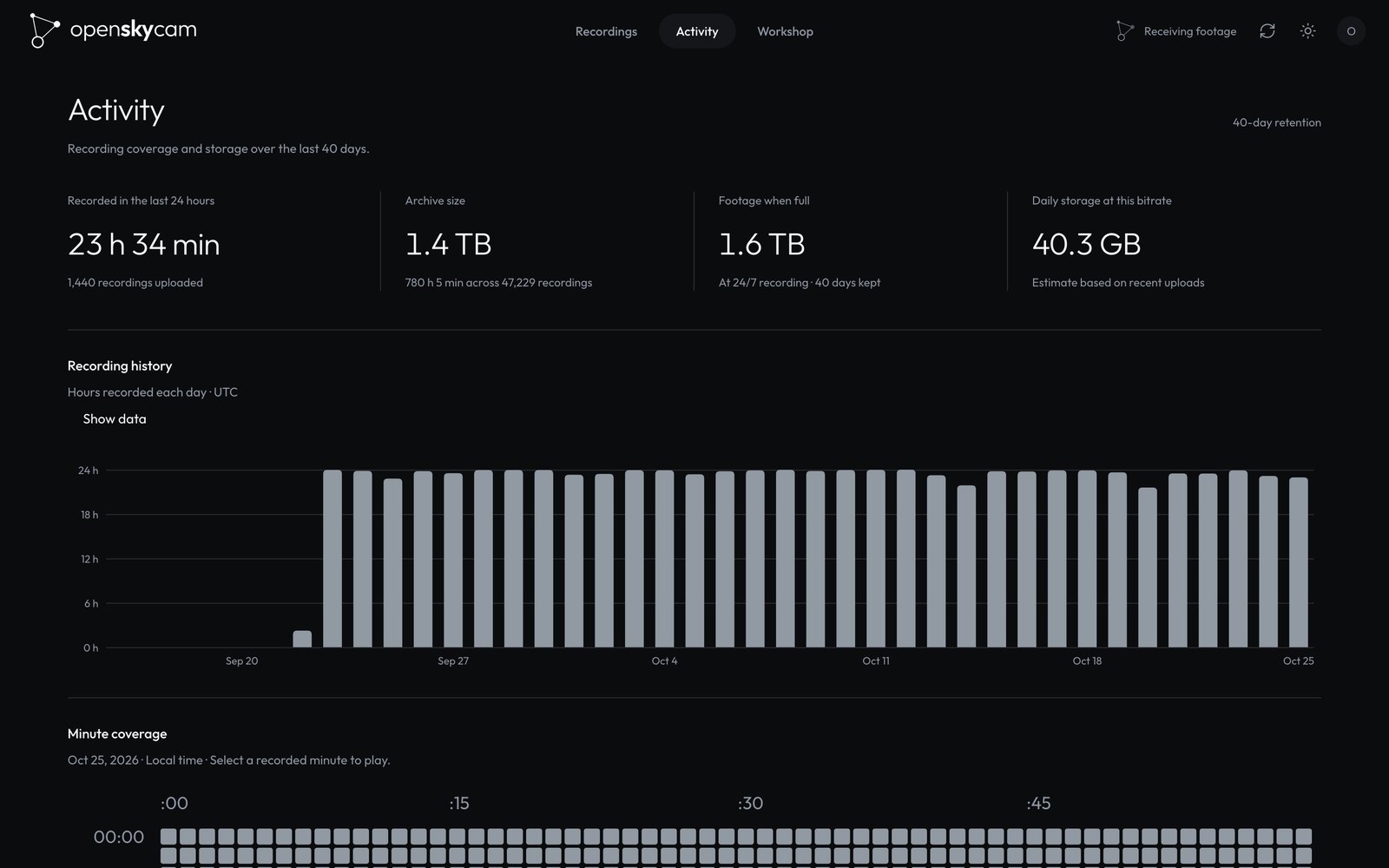Open the user avatar menu marked O
This screenshot has width=1389, height=868.
click(x=1351, y=31)
